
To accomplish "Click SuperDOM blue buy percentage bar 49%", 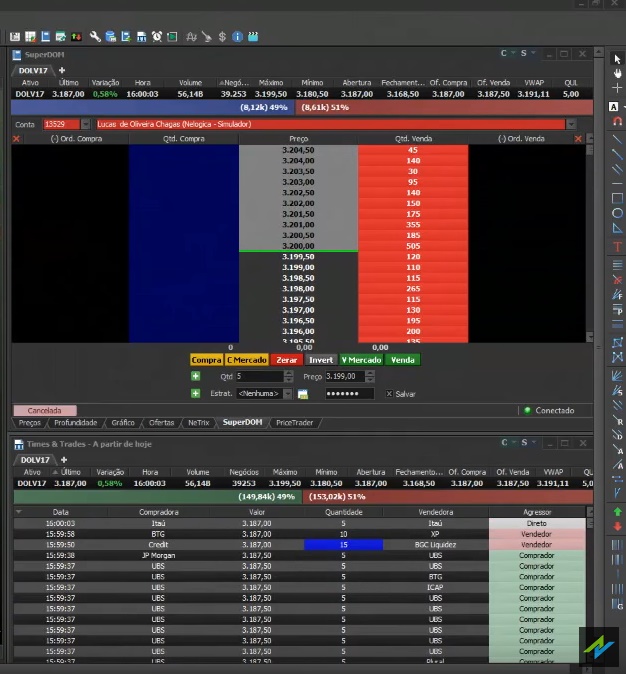I will pyautogui.click(x=153, y=107).
